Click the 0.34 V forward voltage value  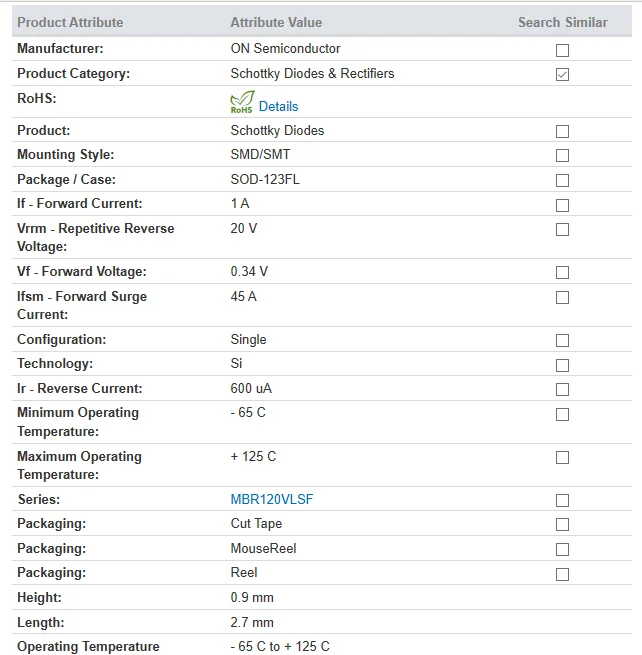[249, 272]
